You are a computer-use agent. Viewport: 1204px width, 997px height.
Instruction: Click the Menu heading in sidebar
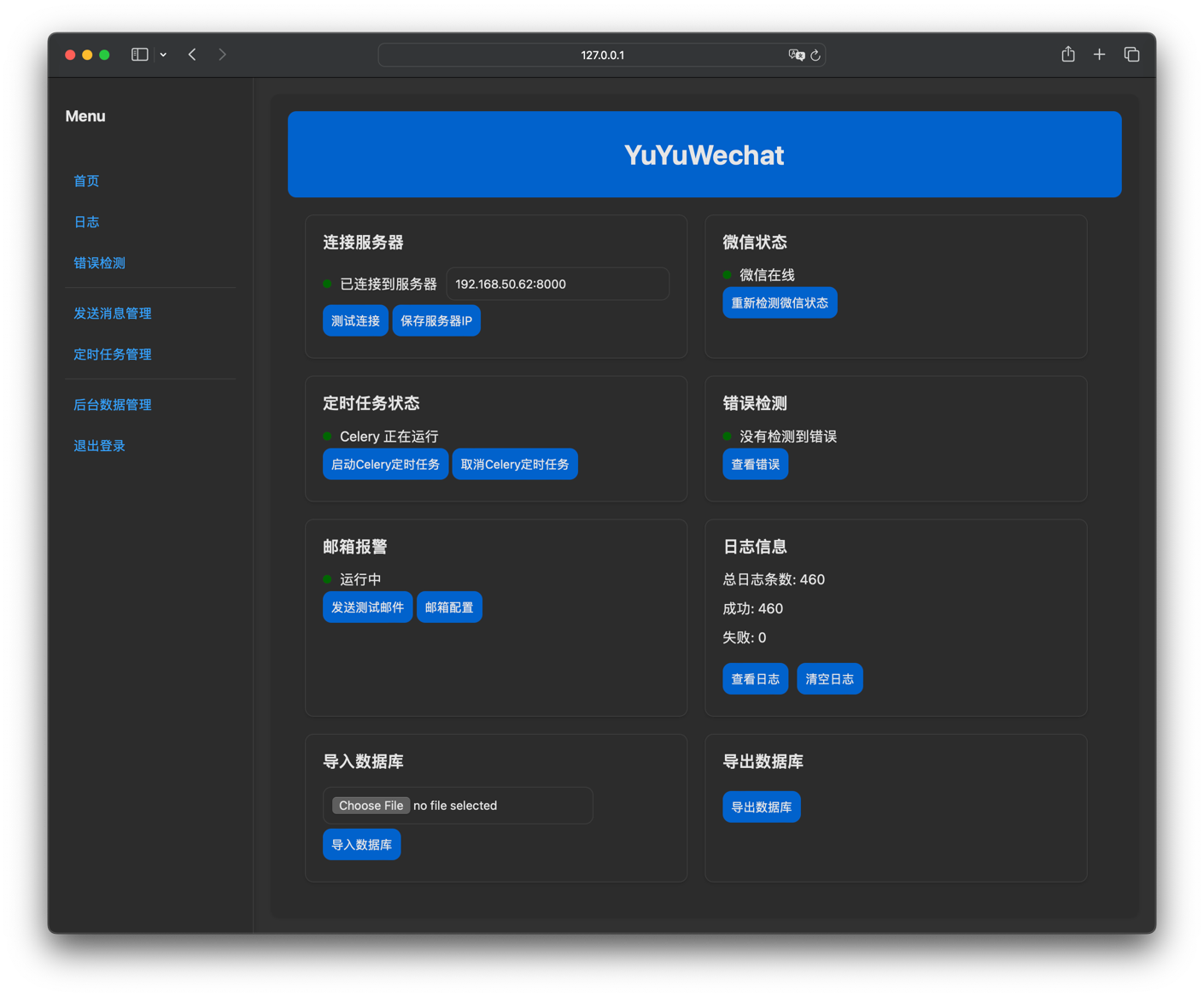[x=85, y=116]
